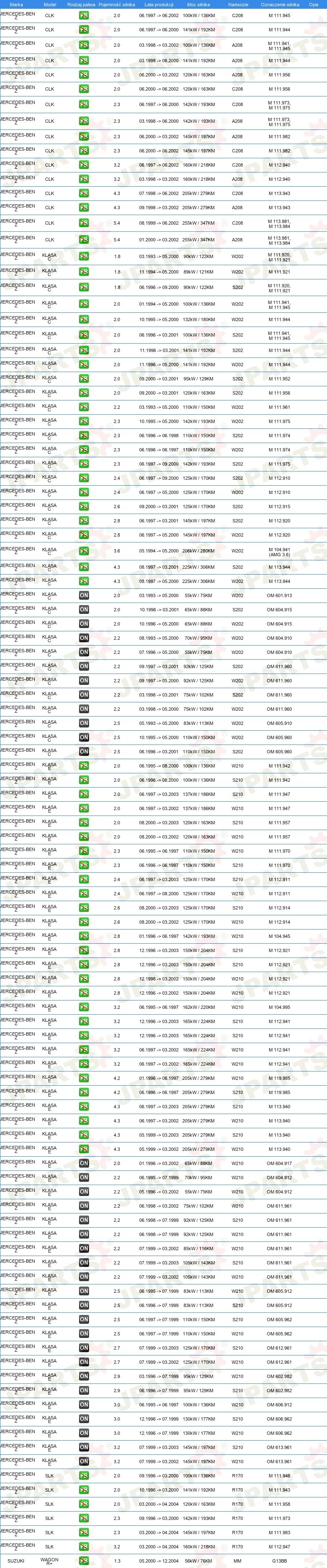Click the Pojemność silnika column header

[x=117, y=4]
